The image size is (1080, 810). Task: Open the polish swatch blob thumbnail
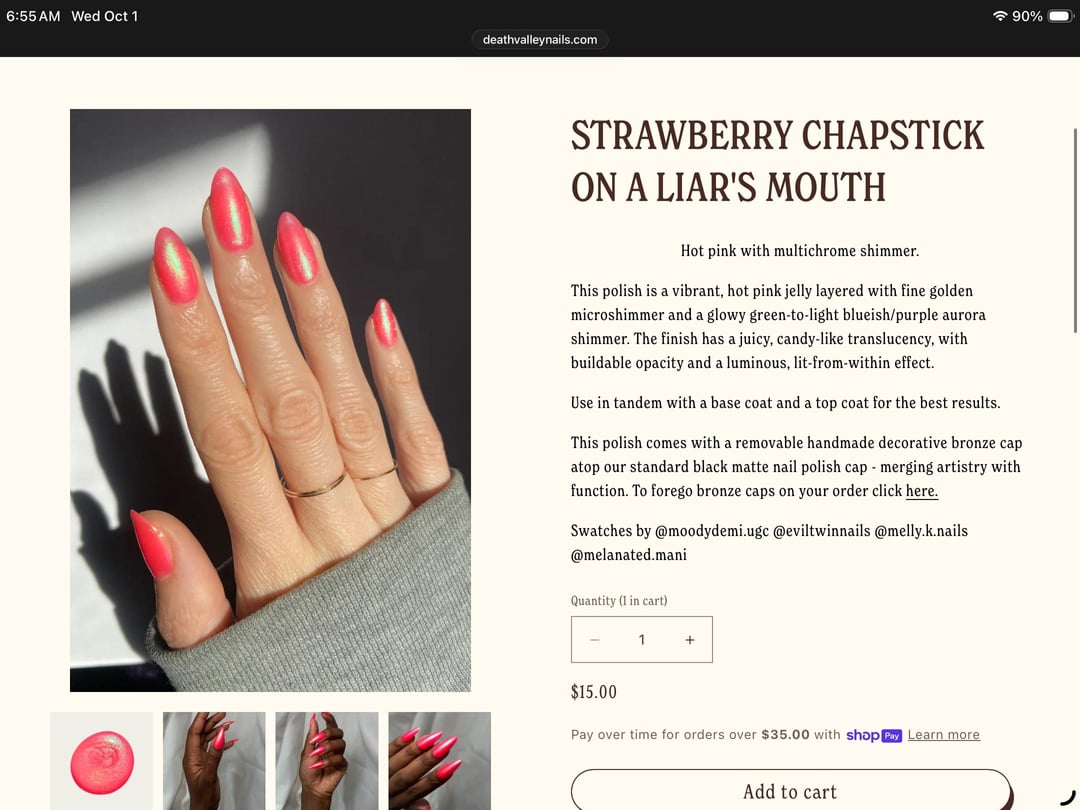[x=102, y=761]
